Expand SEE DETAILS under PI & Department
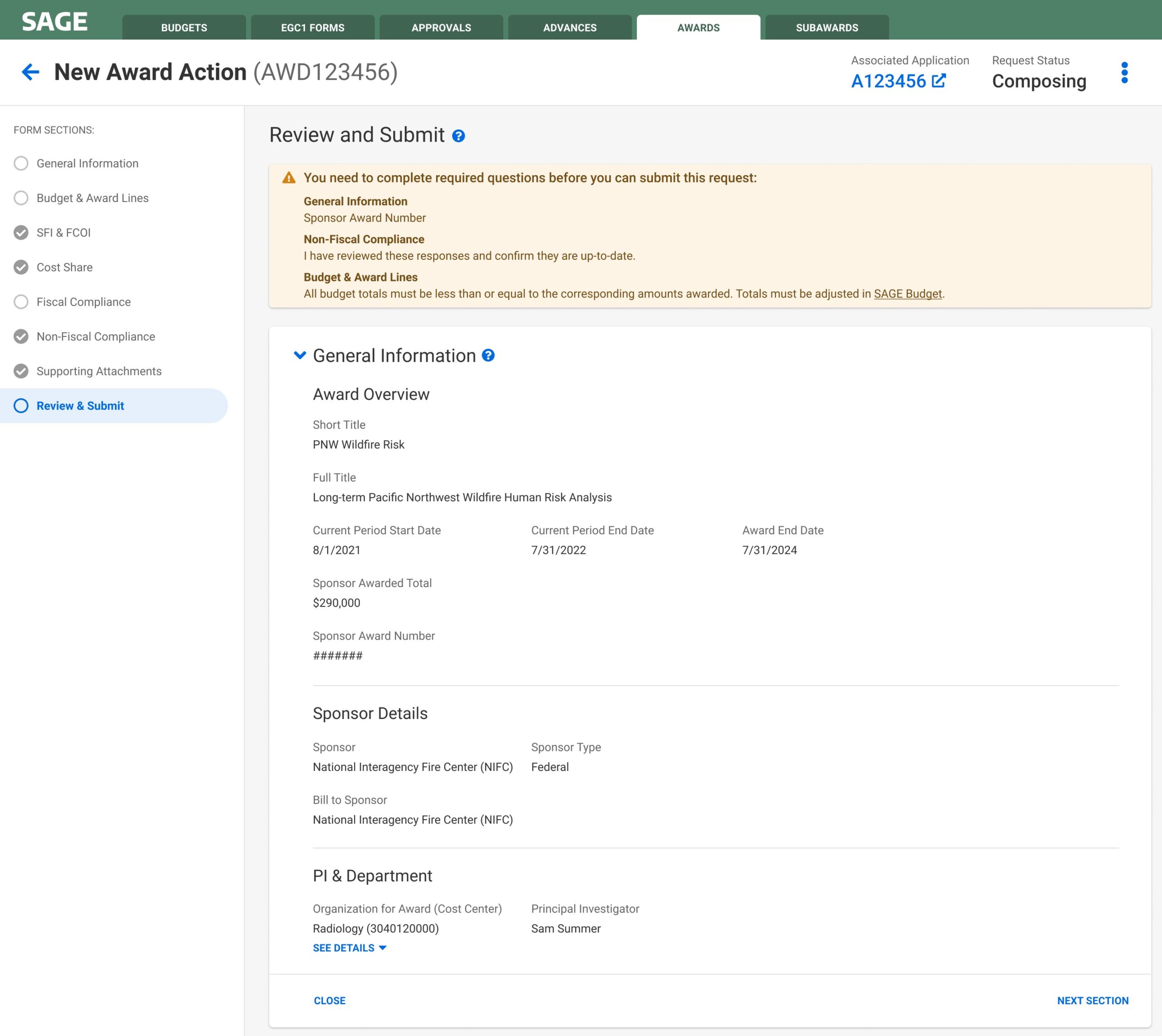The image size is (1162, 1036). click(344, 947)
